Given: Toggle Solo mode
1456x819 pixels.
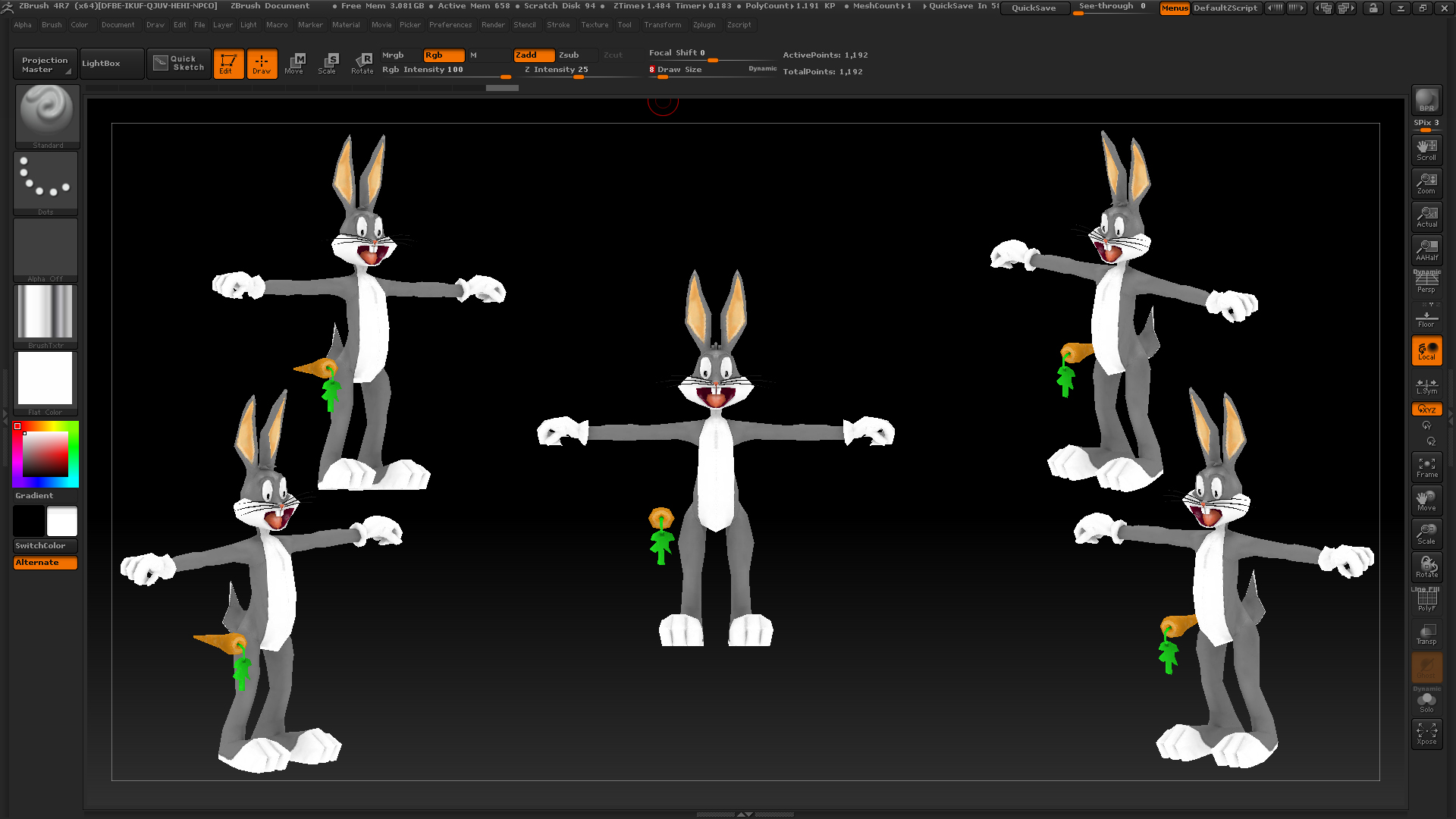Looking at the screenshot, I should (x=1426, y=701).
